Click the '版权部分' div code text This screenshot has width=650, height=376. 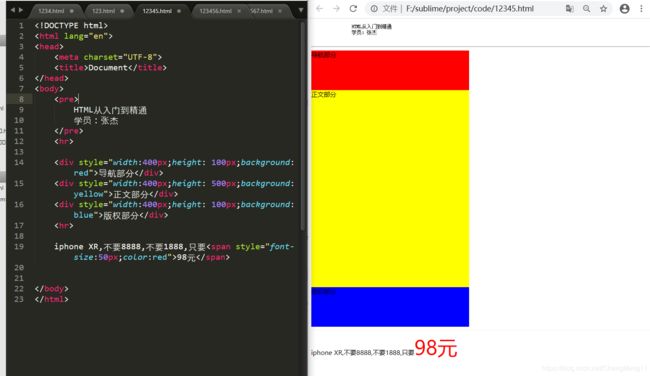coord(121,215)
